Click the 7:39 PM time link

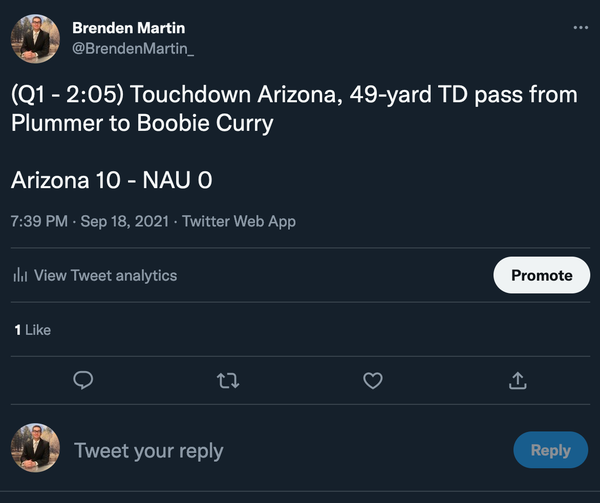[x=39, y=221]
